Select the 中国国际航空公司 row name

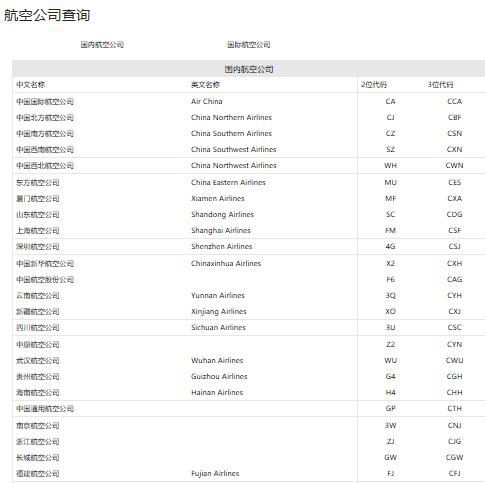coord(45,102)
